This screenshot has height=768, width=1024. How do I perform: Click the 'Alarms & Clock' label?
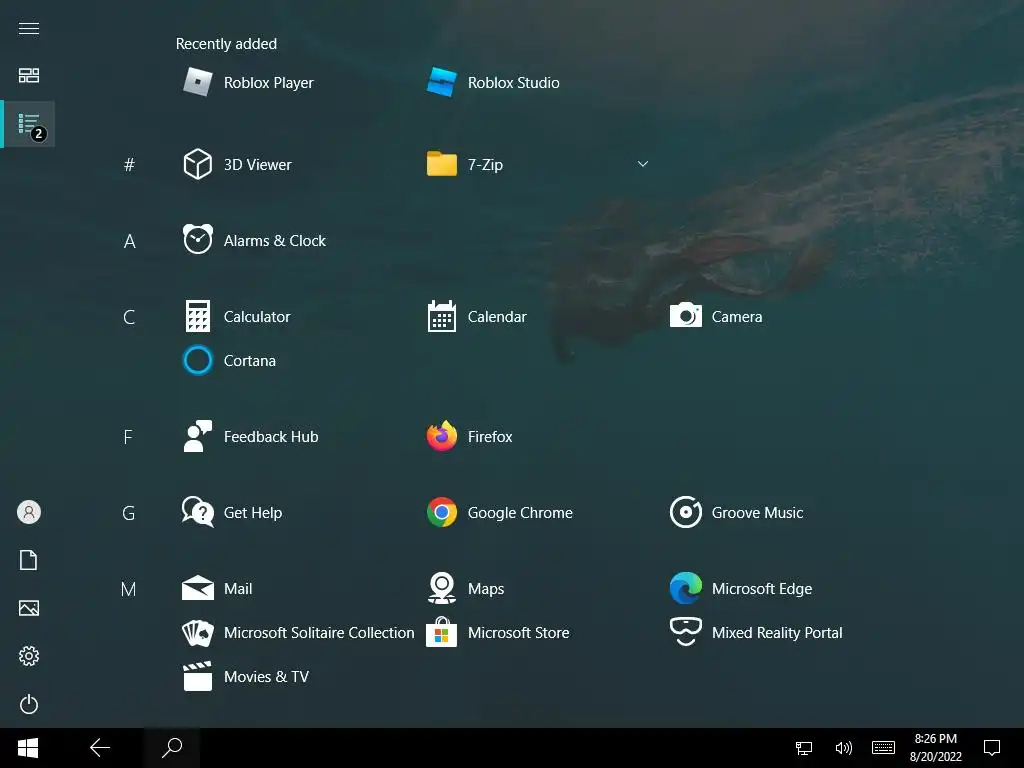click(274, 240)
